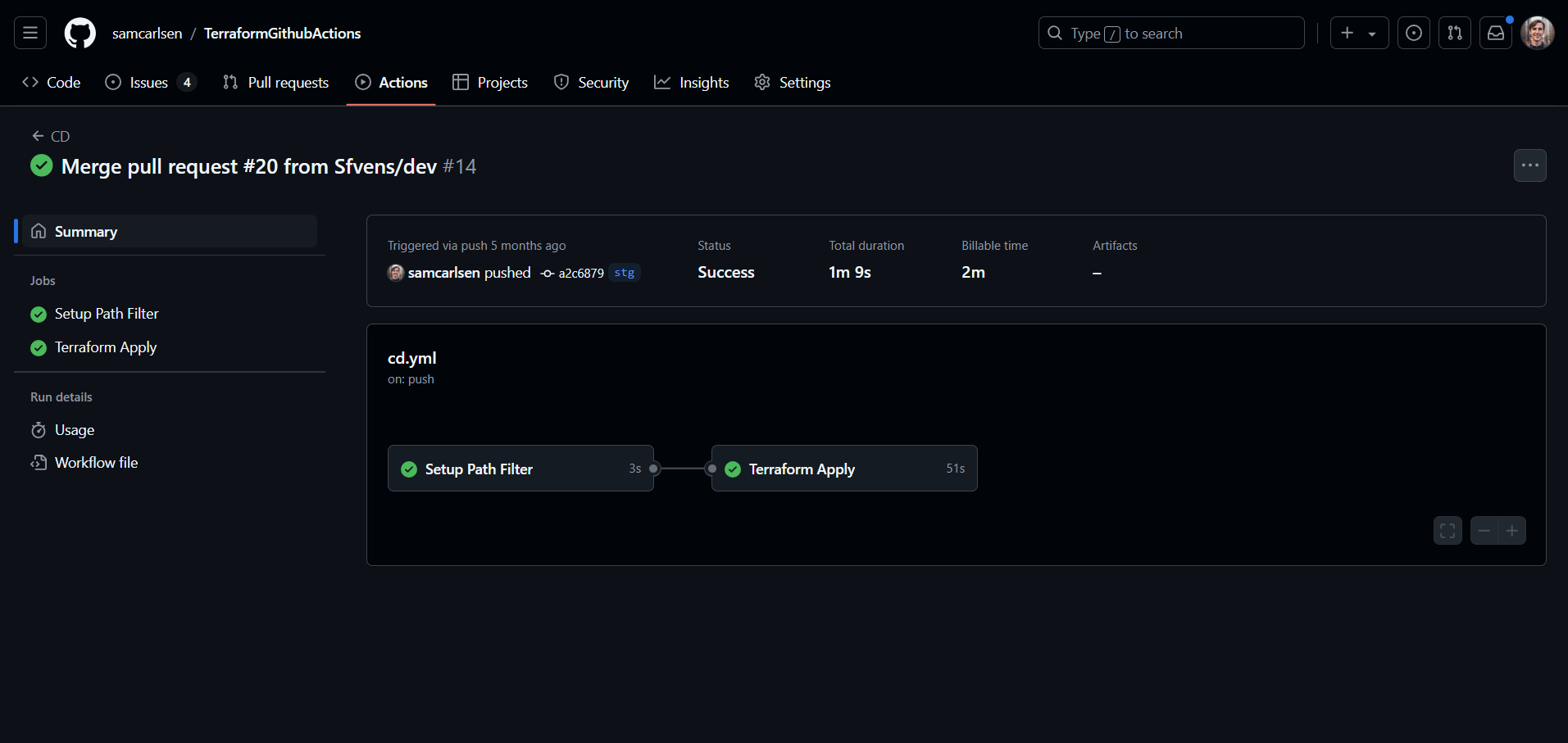Screen dimensions: 1568x743
Task: Select Summary in the sidebar
Action: (x=170, y=231)
